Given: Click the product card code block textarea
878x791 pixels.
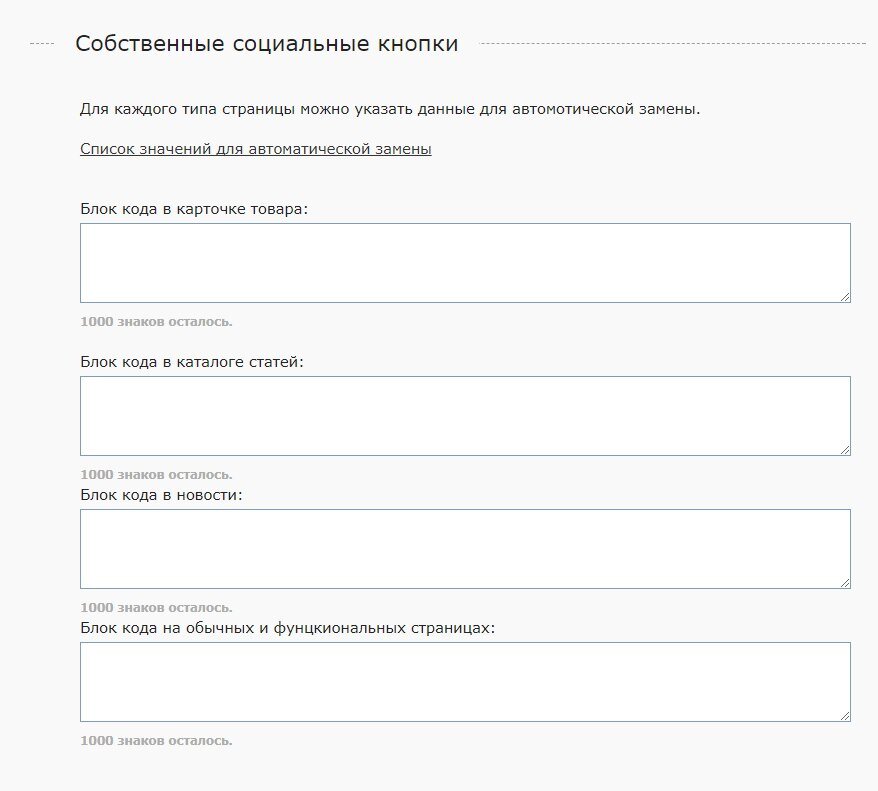Looking at the screenshot, I should (x=465, y=262).
